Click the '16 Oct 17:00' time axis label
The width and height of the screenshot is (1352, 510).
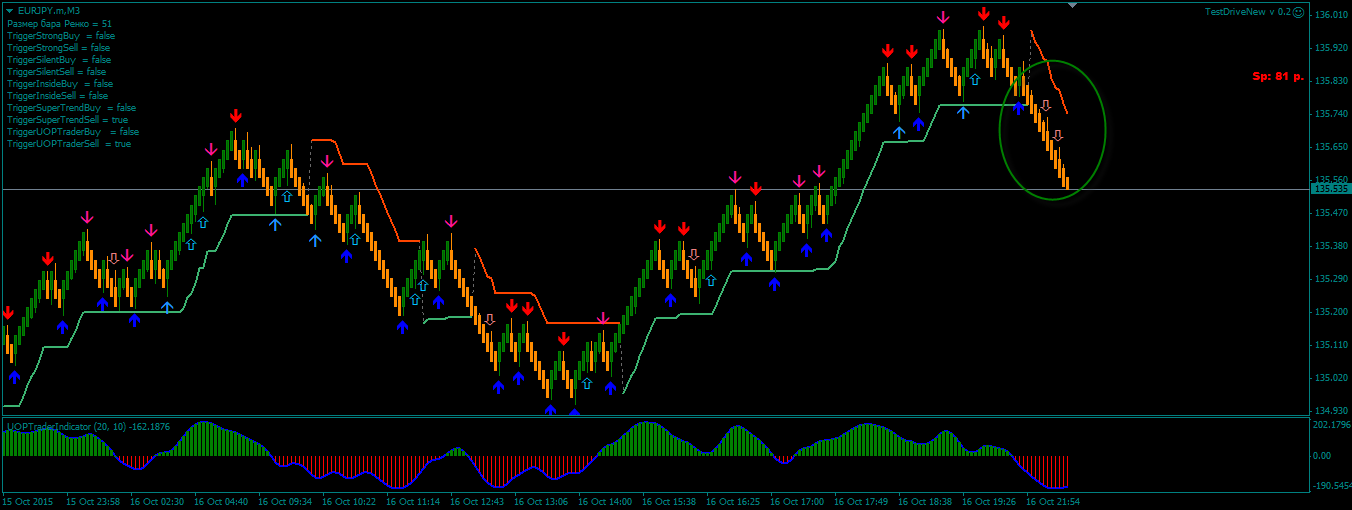797,501
